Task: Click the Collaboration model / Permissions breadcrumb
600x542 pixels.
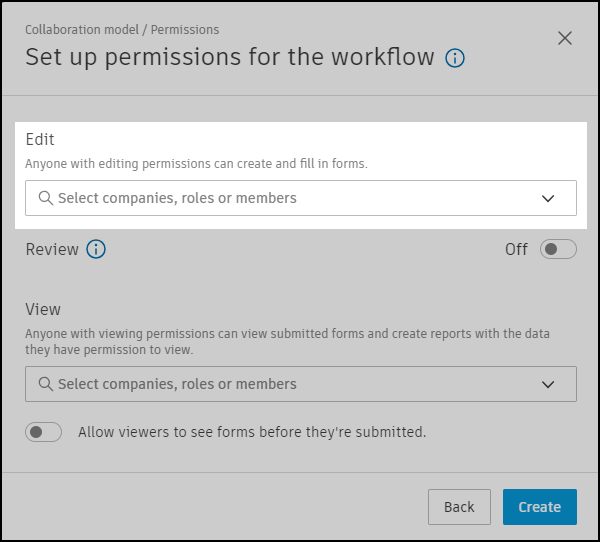Action: click(122, 30)
